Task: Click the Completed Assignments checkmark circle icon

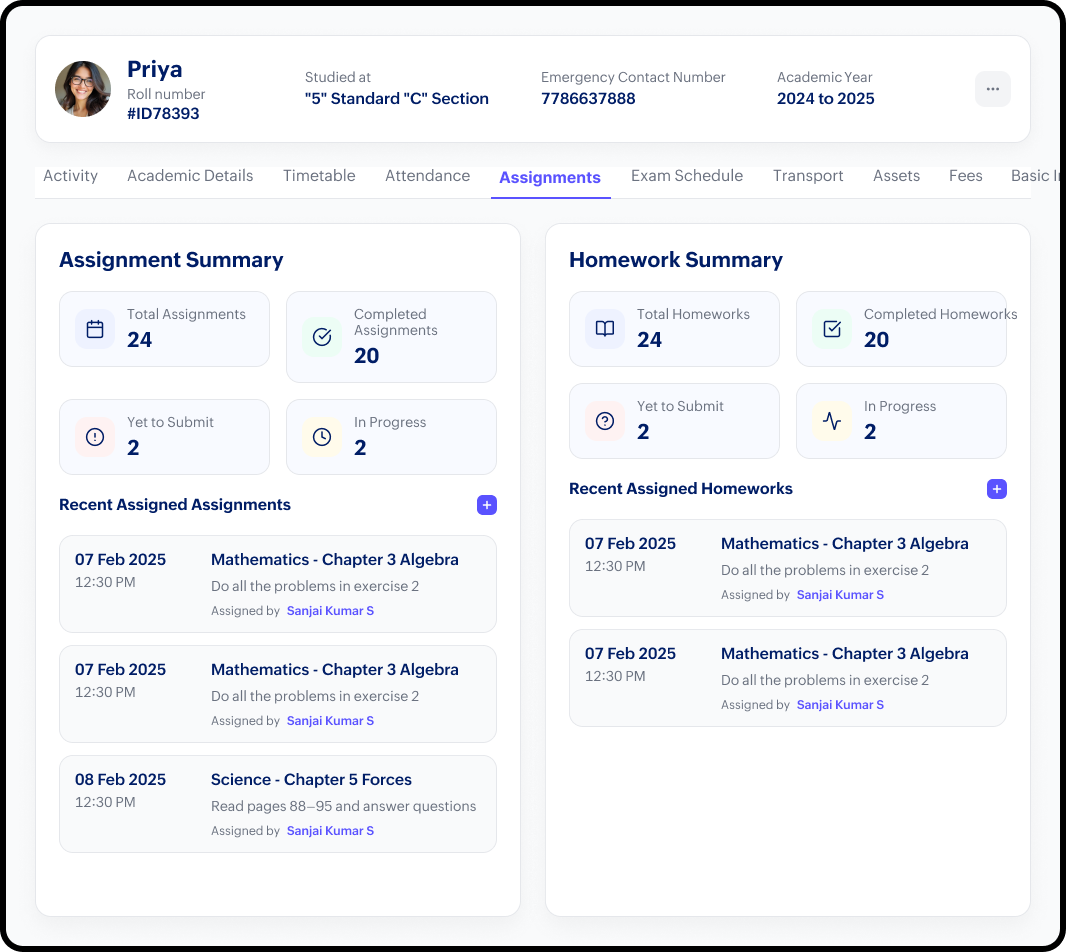Action: [x=322, y=337]
